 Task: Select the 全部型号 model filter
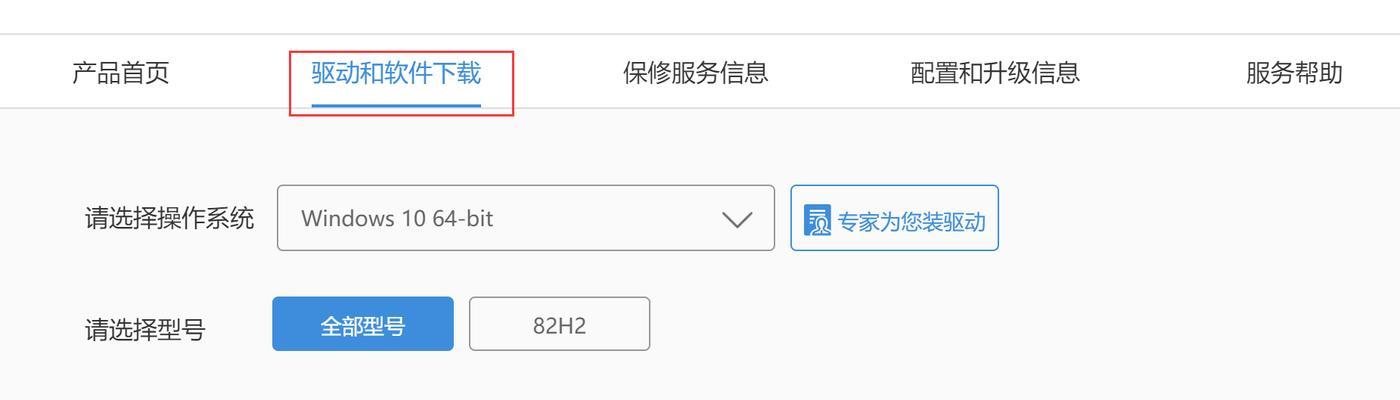pyautogui.click(x=363, y=324)
